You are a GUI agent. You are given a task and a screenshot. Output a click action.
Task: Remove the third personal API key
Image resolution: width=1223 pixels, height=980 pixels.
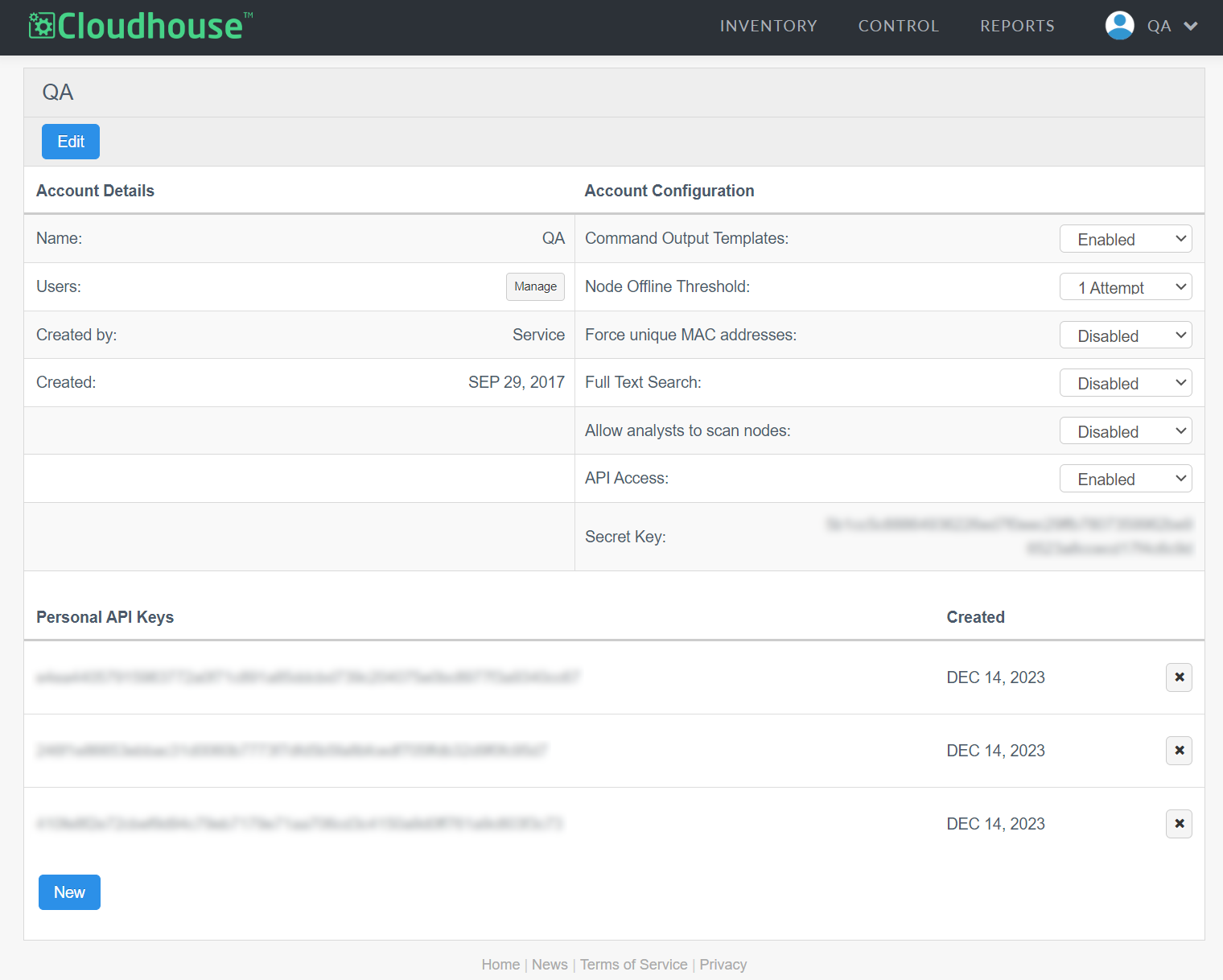click(1179, 824)
